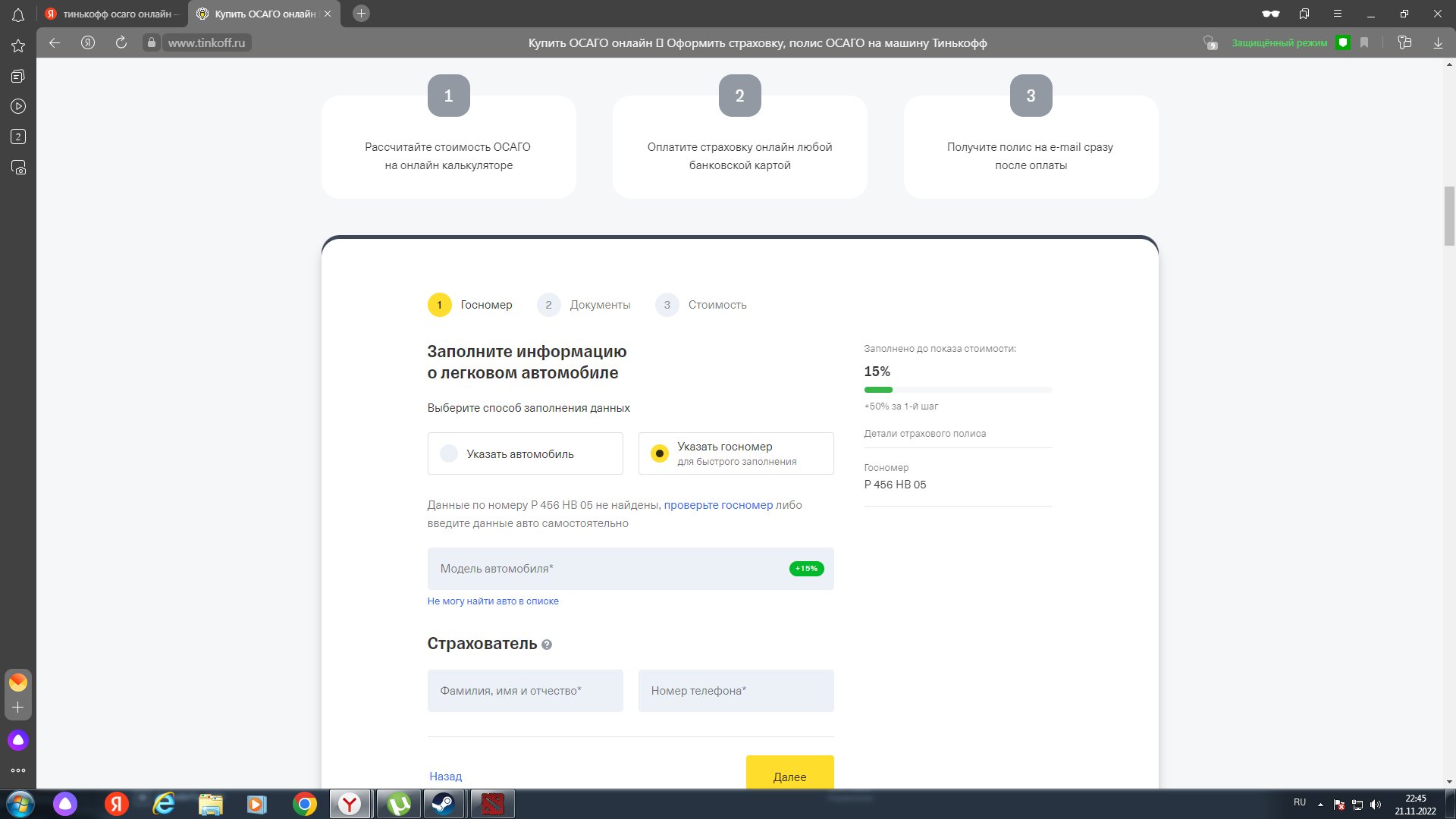
Task: Launch Steam from the taskbar
Action: (x=443, y=804)
